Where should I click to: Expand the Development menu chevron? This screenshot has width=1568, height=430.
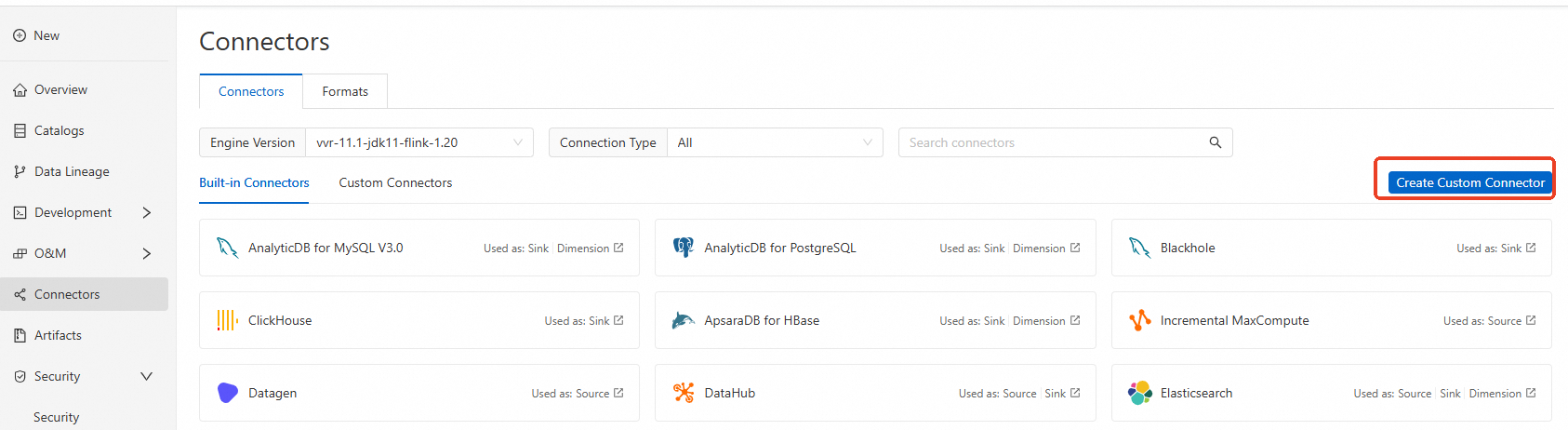(x=146, y=212)
